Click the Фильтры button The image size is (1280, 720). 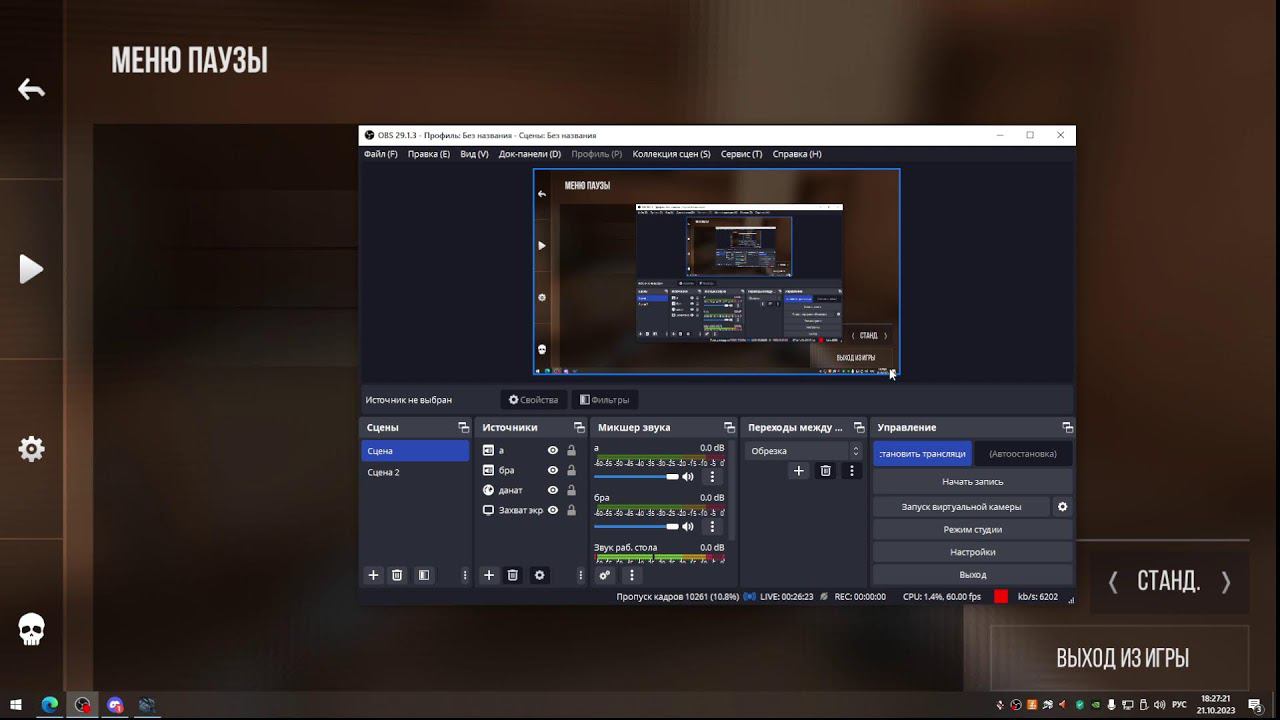605,400
